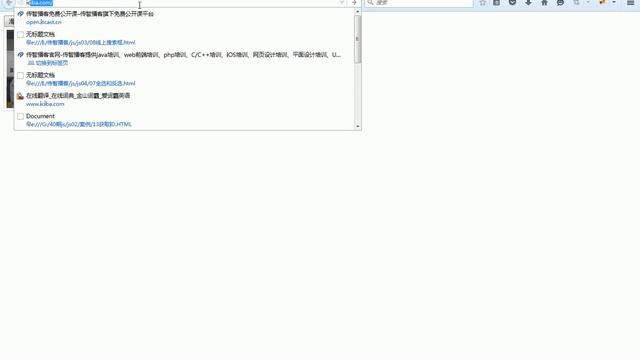
Task: Select file suggestion ending js04/07 html
Action: point(185,79)
